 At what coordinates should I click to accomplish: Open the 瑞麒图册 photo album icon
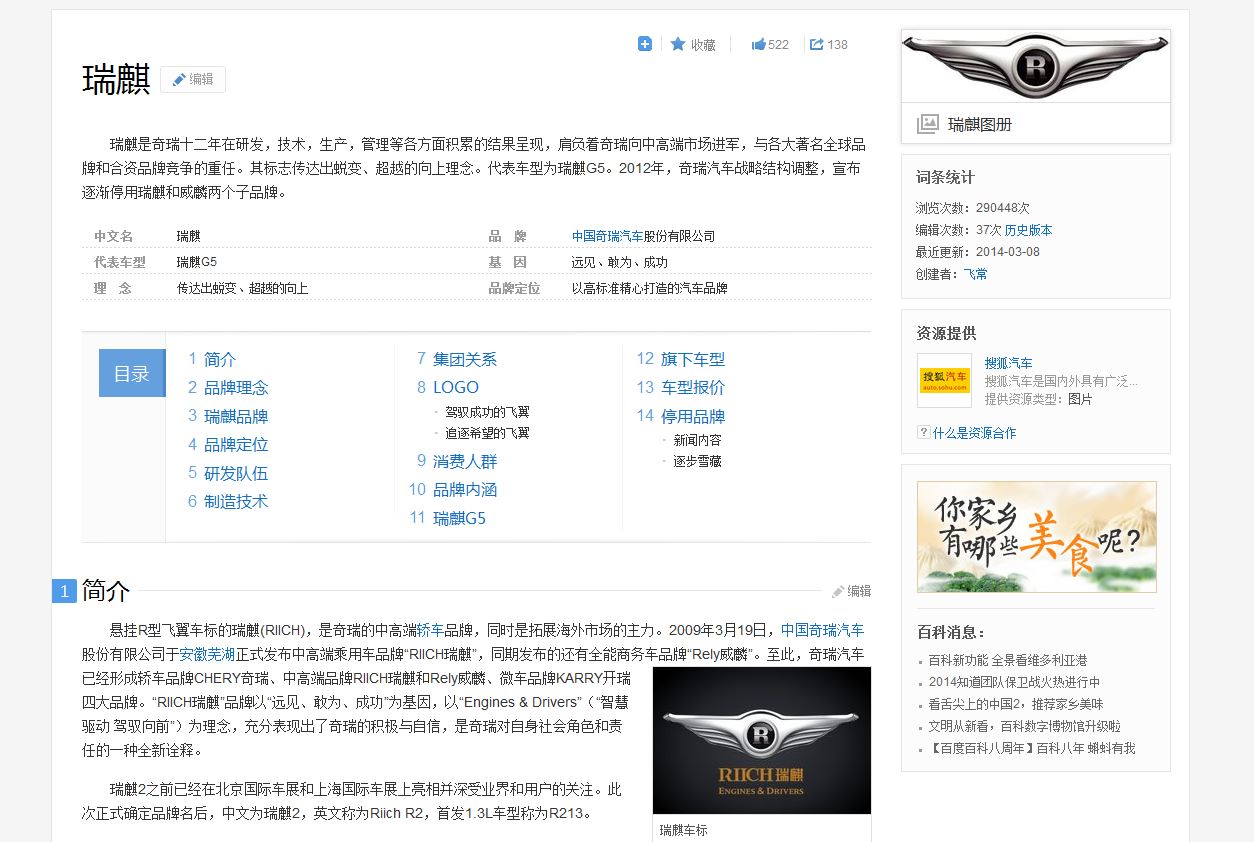[928, 124]
